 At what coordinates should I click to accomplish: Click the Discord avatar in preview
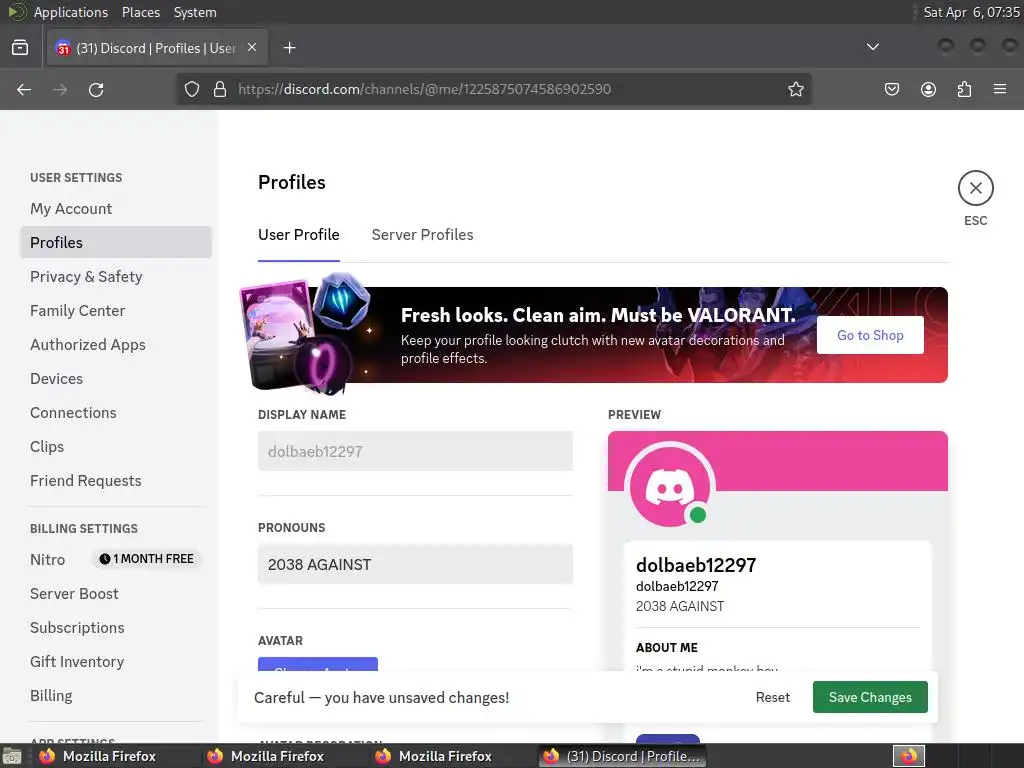[669, 486]
